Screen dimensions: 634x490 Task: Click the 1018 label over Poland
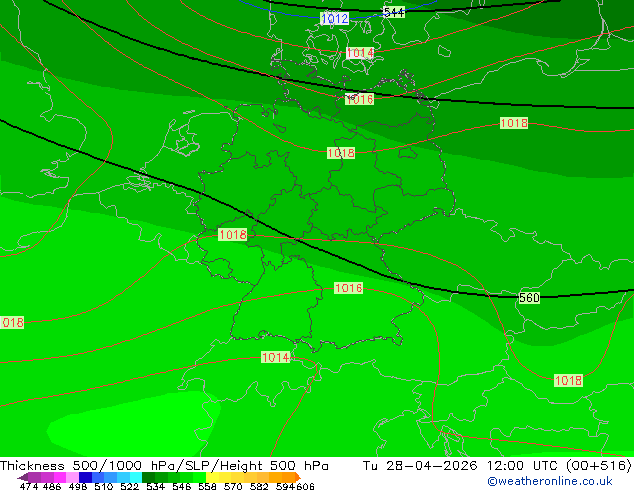click(x=514, y=123)
